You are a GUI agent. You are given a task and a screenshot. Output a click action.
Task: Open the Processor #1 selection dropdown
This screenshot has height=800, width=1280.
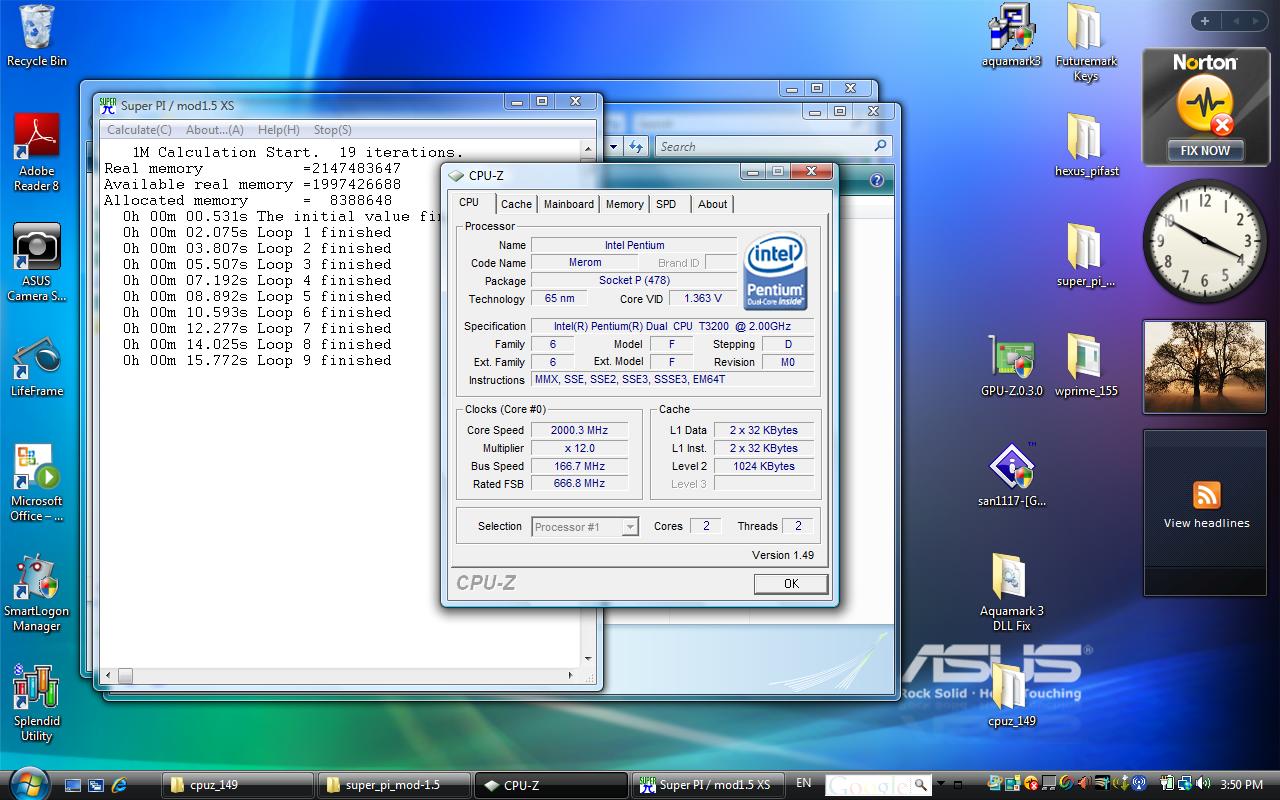[x=585, y=527]
